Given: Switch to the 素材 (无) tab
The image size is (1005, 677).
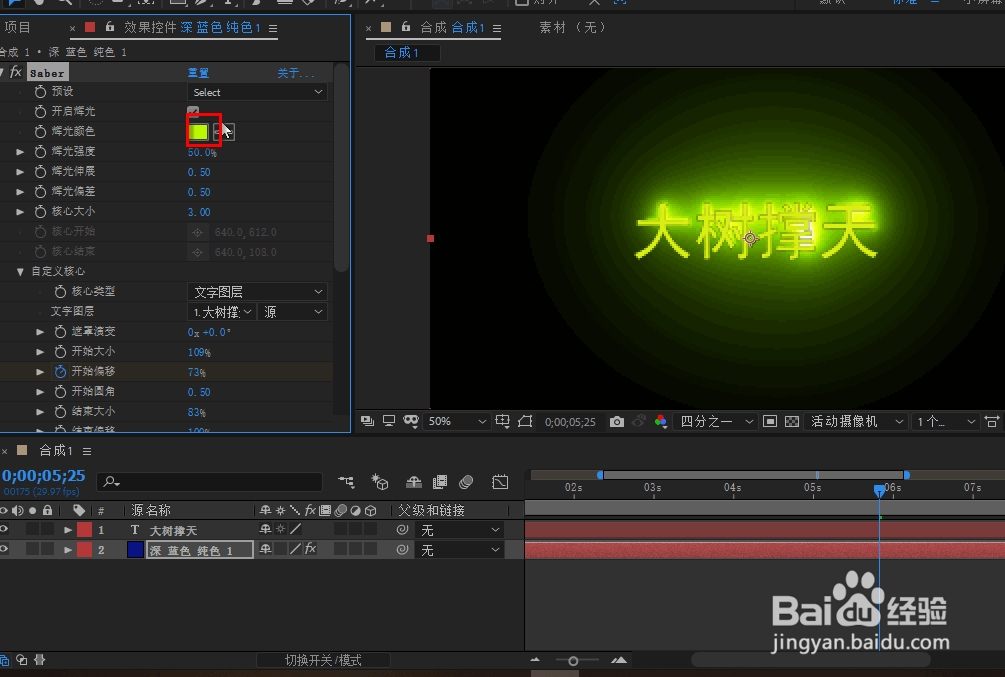Looking at the screenshot, I should click(572, 28).
